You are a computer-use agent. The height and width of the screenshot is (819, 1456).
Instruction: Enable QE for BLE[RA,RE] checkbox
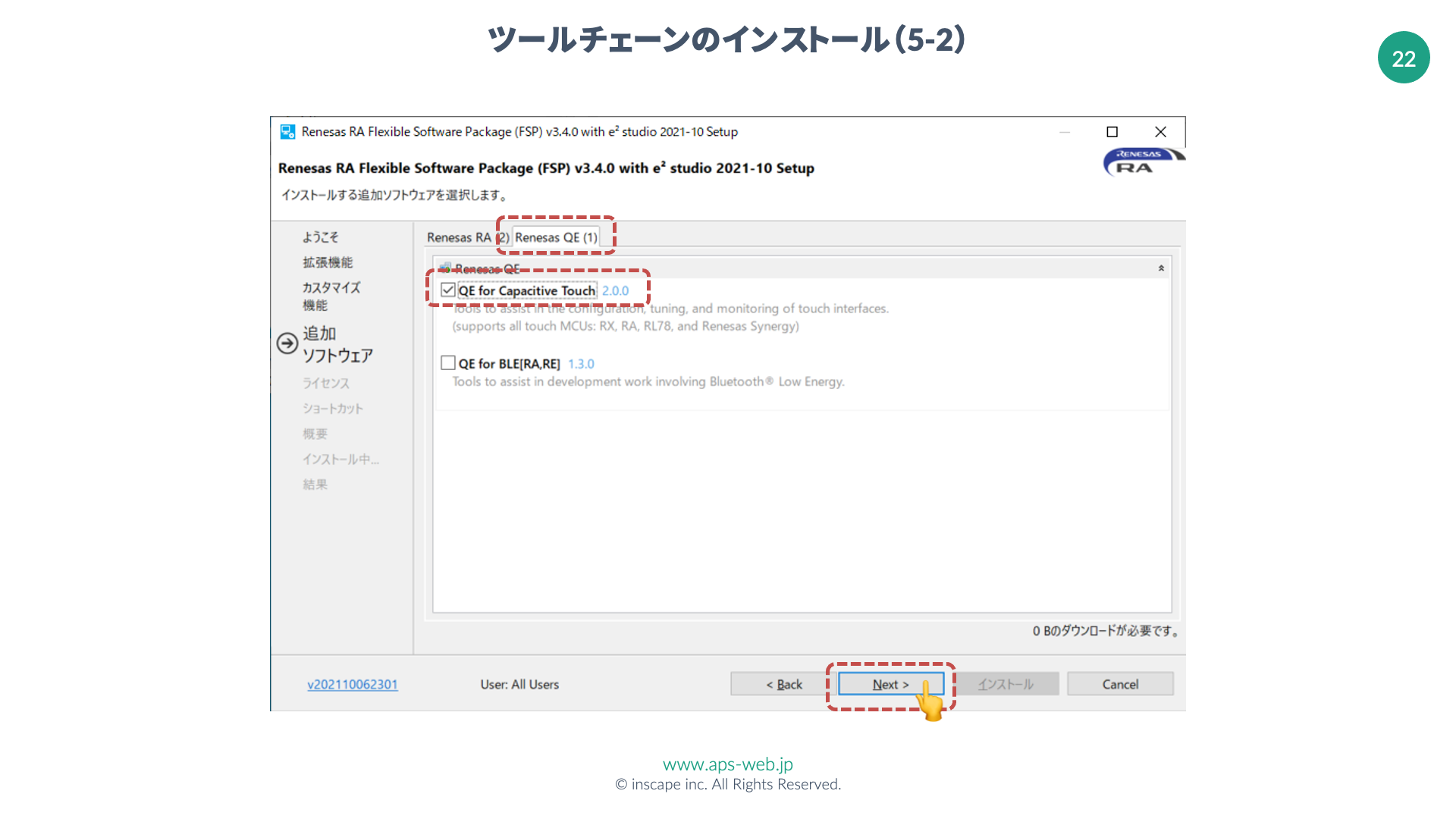[448, 363]
